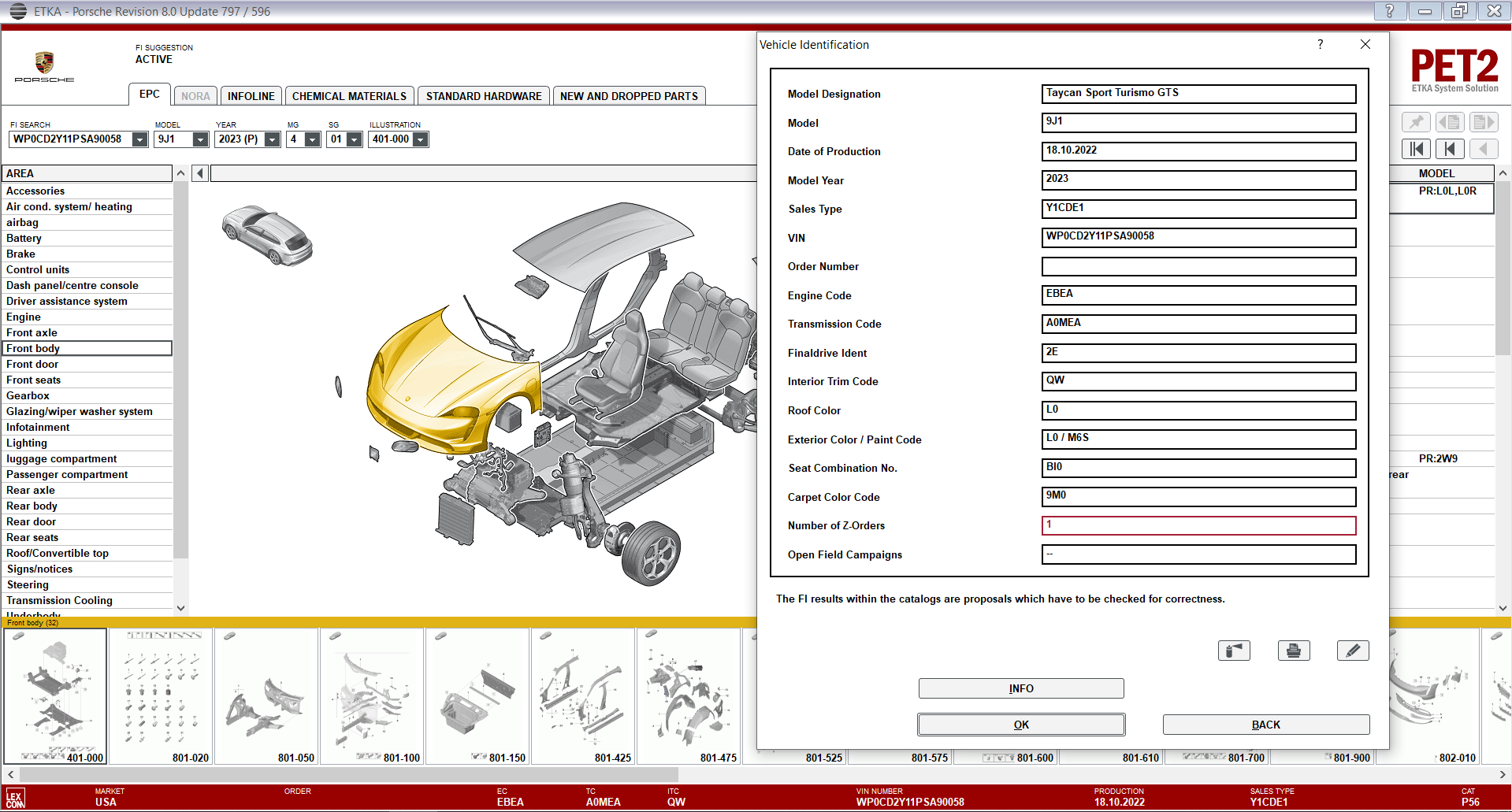Click the AREA list scroll-down arrow
The image size is (1512, 812).
tap(180, 608)
